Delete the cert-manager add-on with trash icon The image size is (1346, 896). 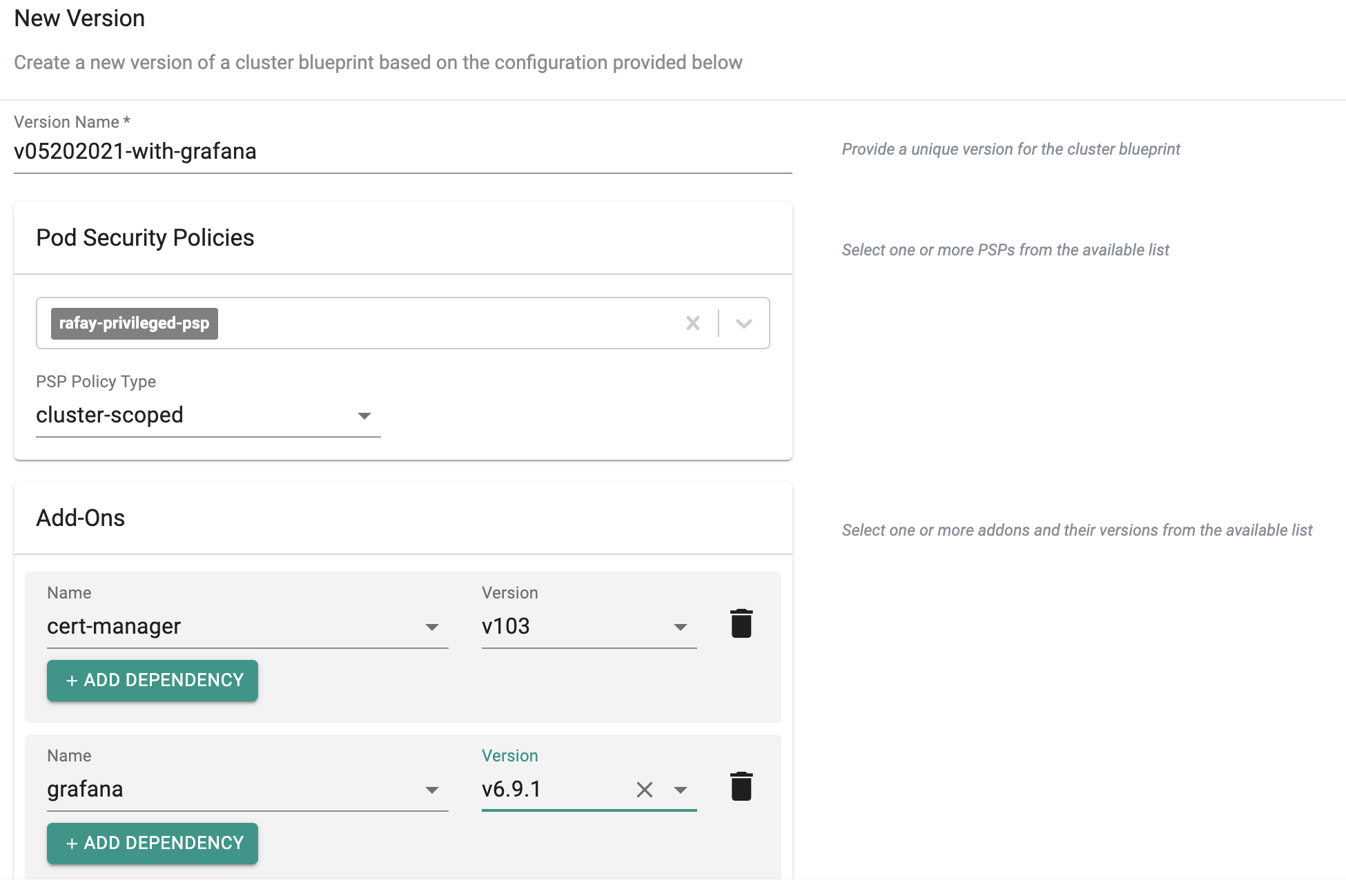pos(741,623)
